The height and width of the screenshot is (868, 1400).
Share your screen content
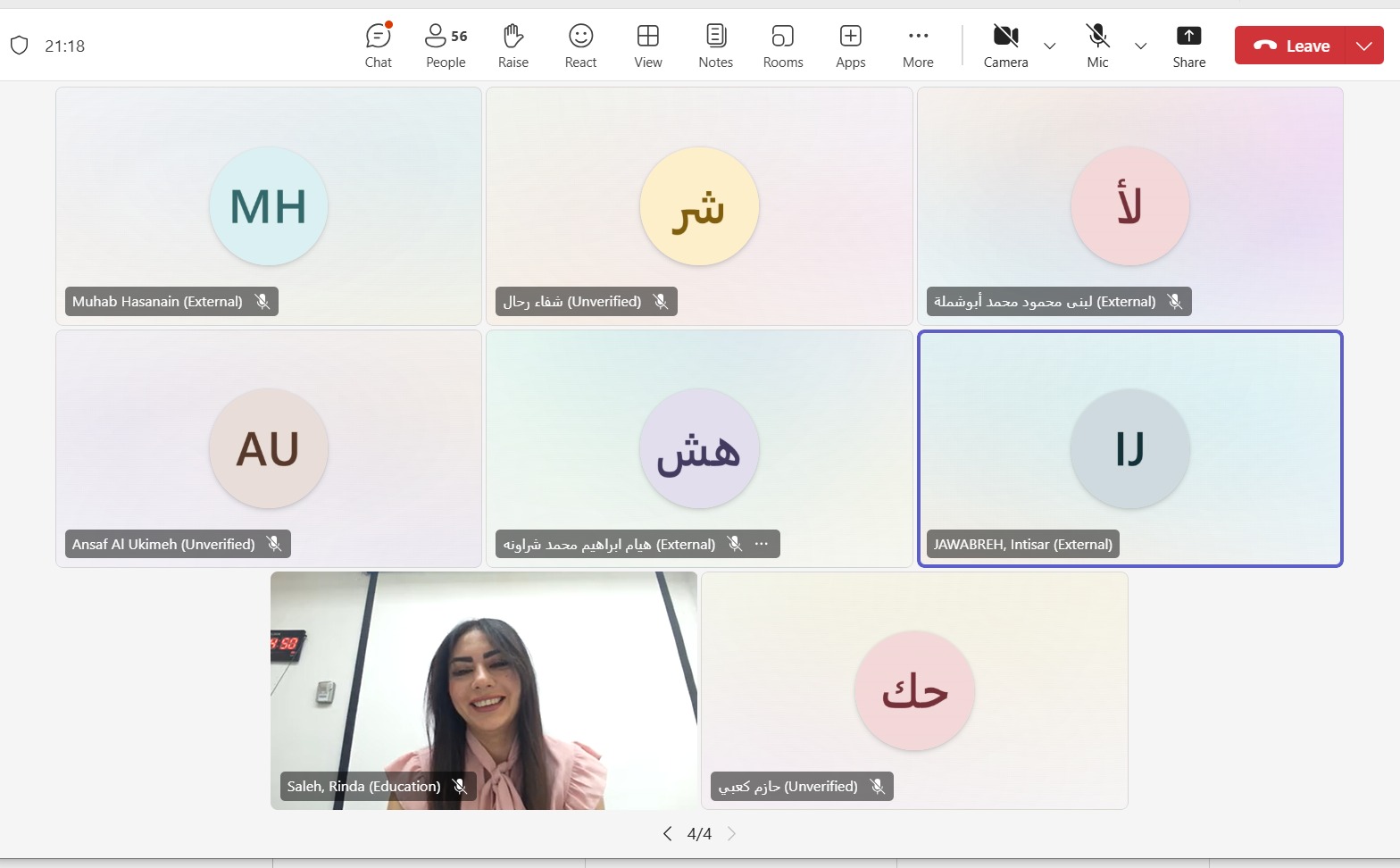tap(1189, 46)
